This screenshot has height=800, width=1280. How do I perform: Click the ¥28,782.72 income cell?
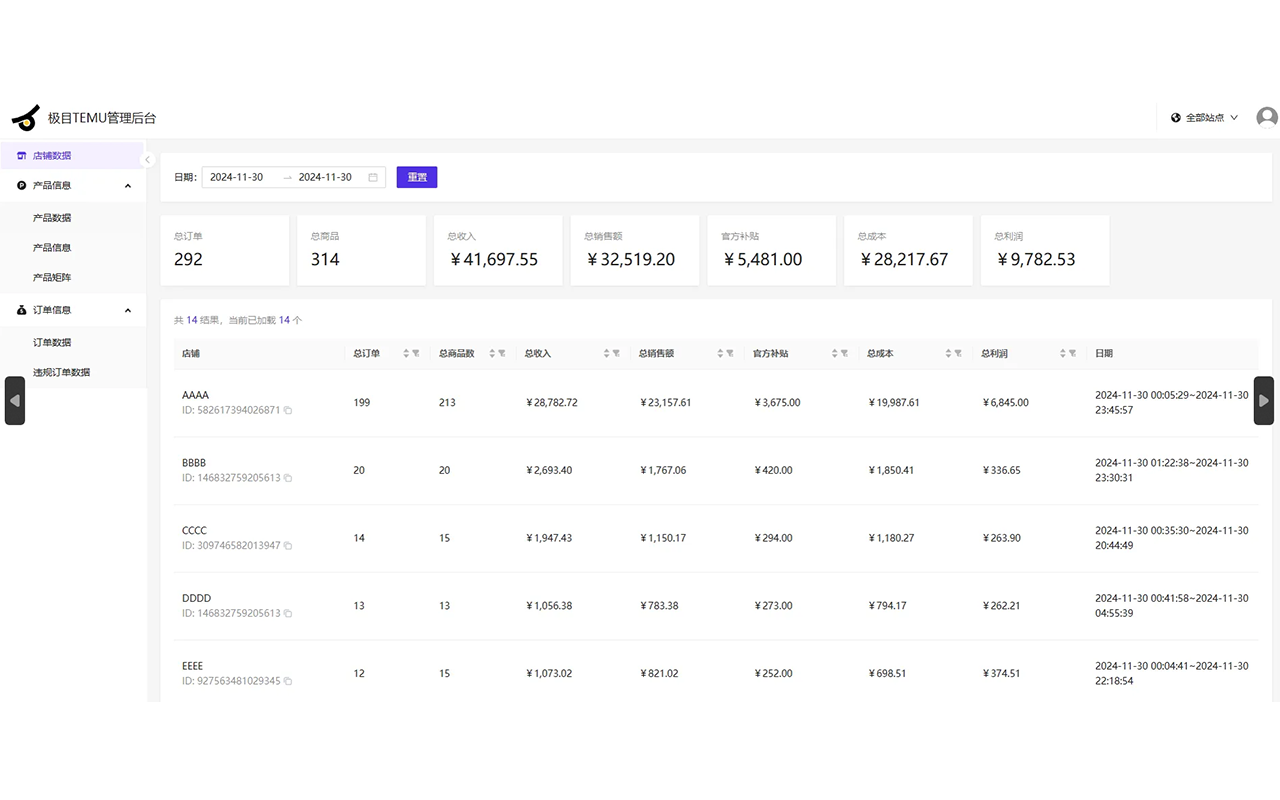(552, 403)
